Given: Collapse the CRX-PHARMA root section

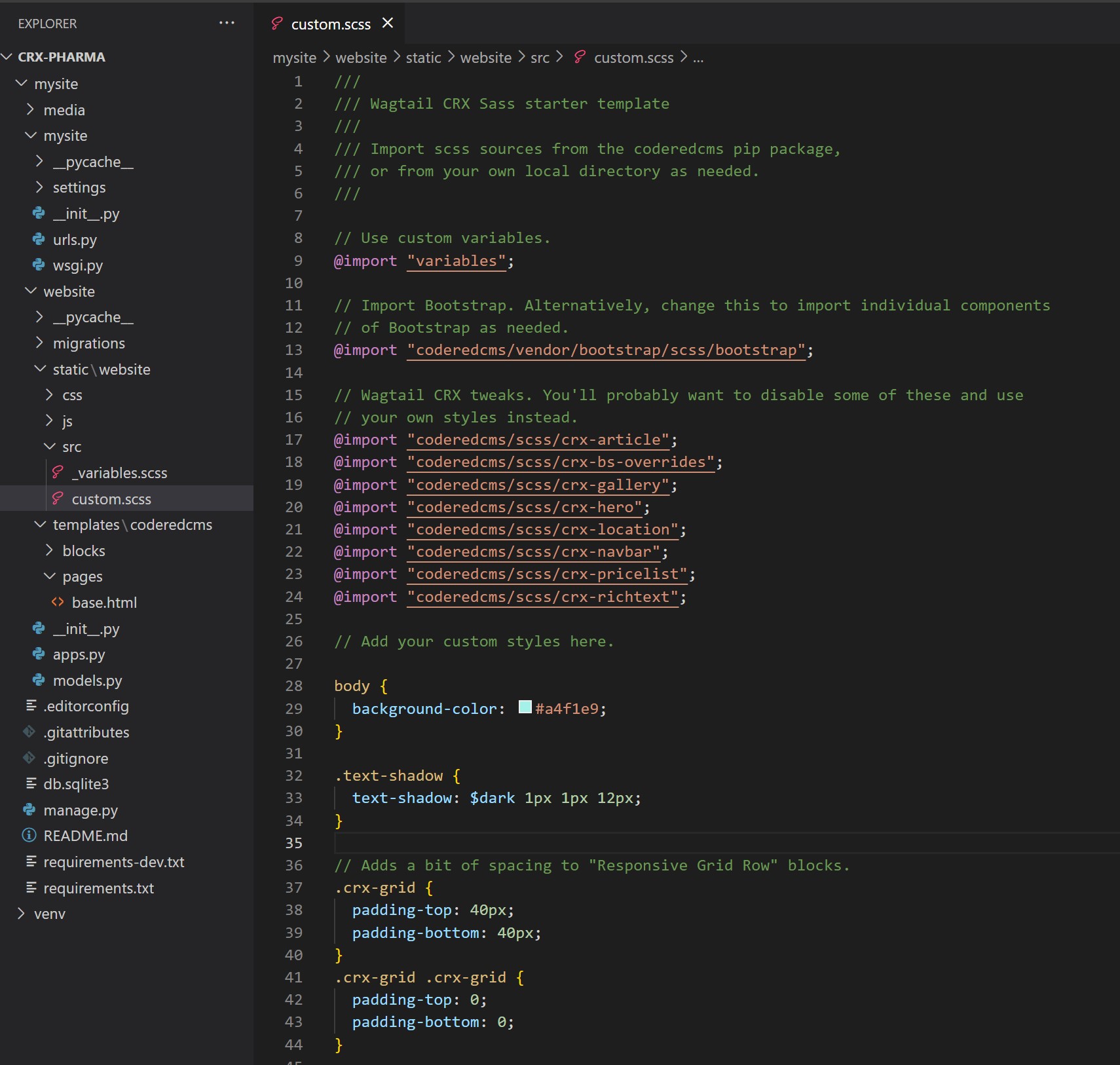Looking at the screenshot, I should click(7, 57).
